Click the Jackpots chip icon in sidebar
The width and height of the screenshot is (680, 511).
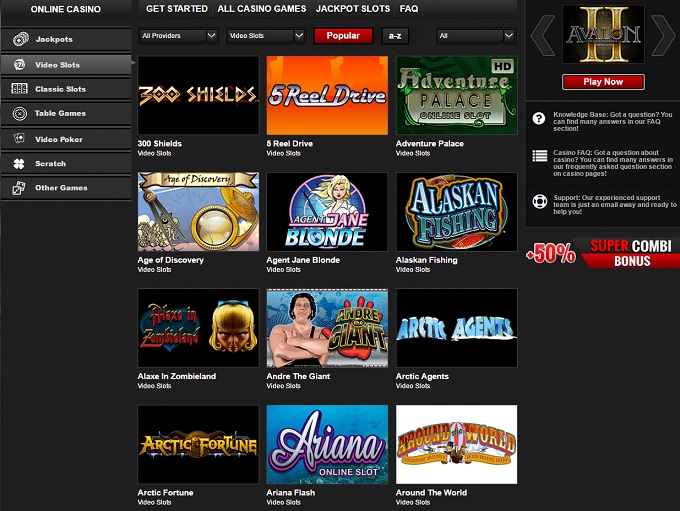20,39
